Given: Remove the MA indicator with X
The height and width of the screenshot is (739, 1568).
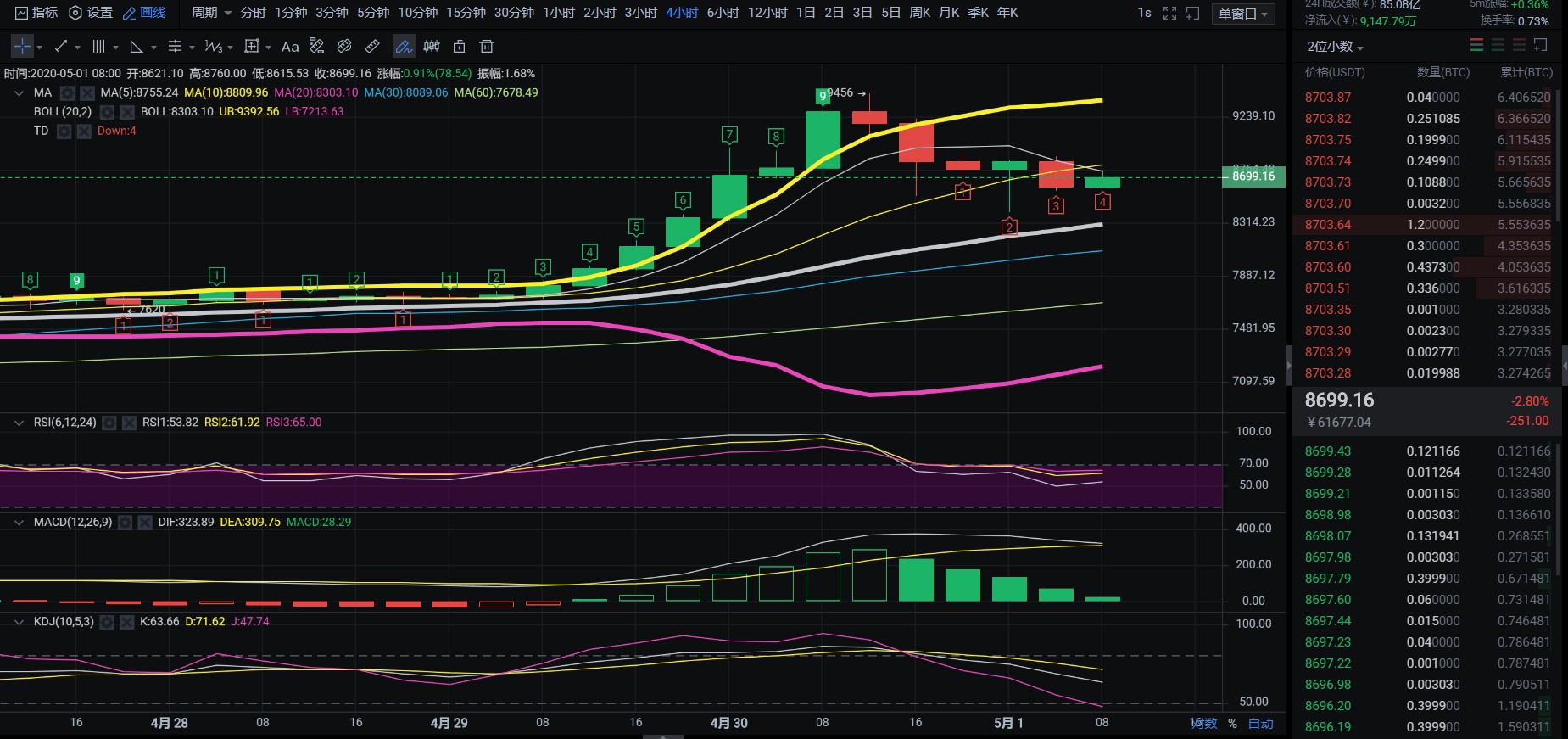Looking at the screenshot, I should click(x=87, y=92).
